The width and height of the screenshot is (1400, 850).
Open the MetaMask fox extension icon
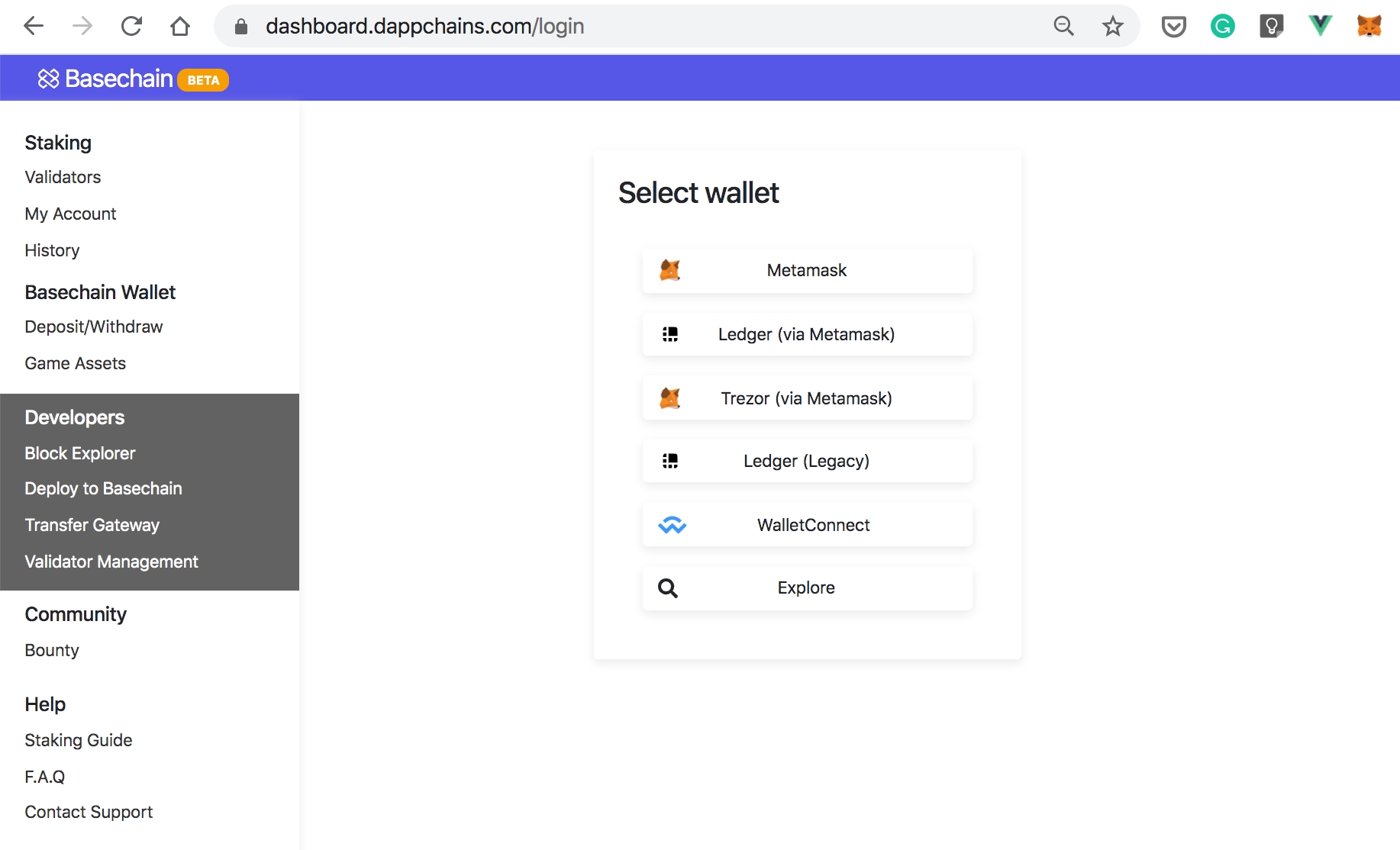[1369, 27]
